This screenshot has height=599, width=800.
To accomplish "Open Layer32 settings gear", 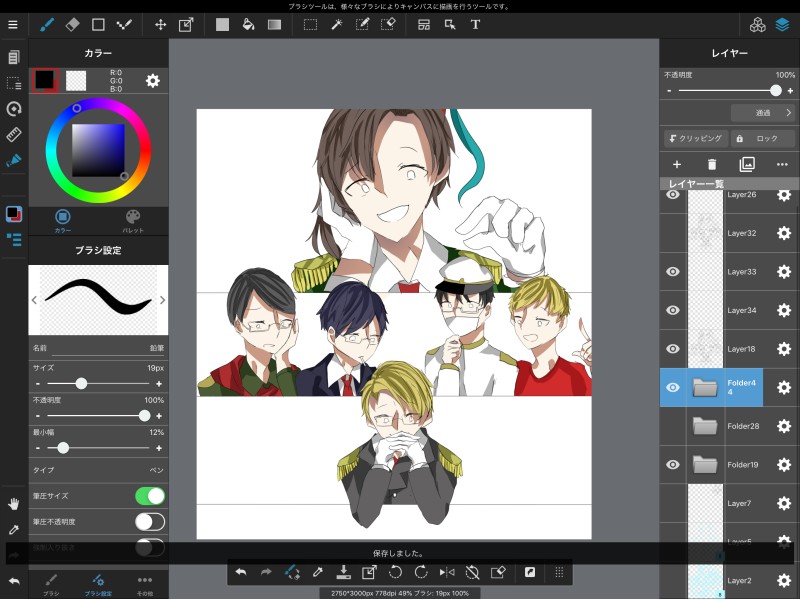I will coord(784,233).
